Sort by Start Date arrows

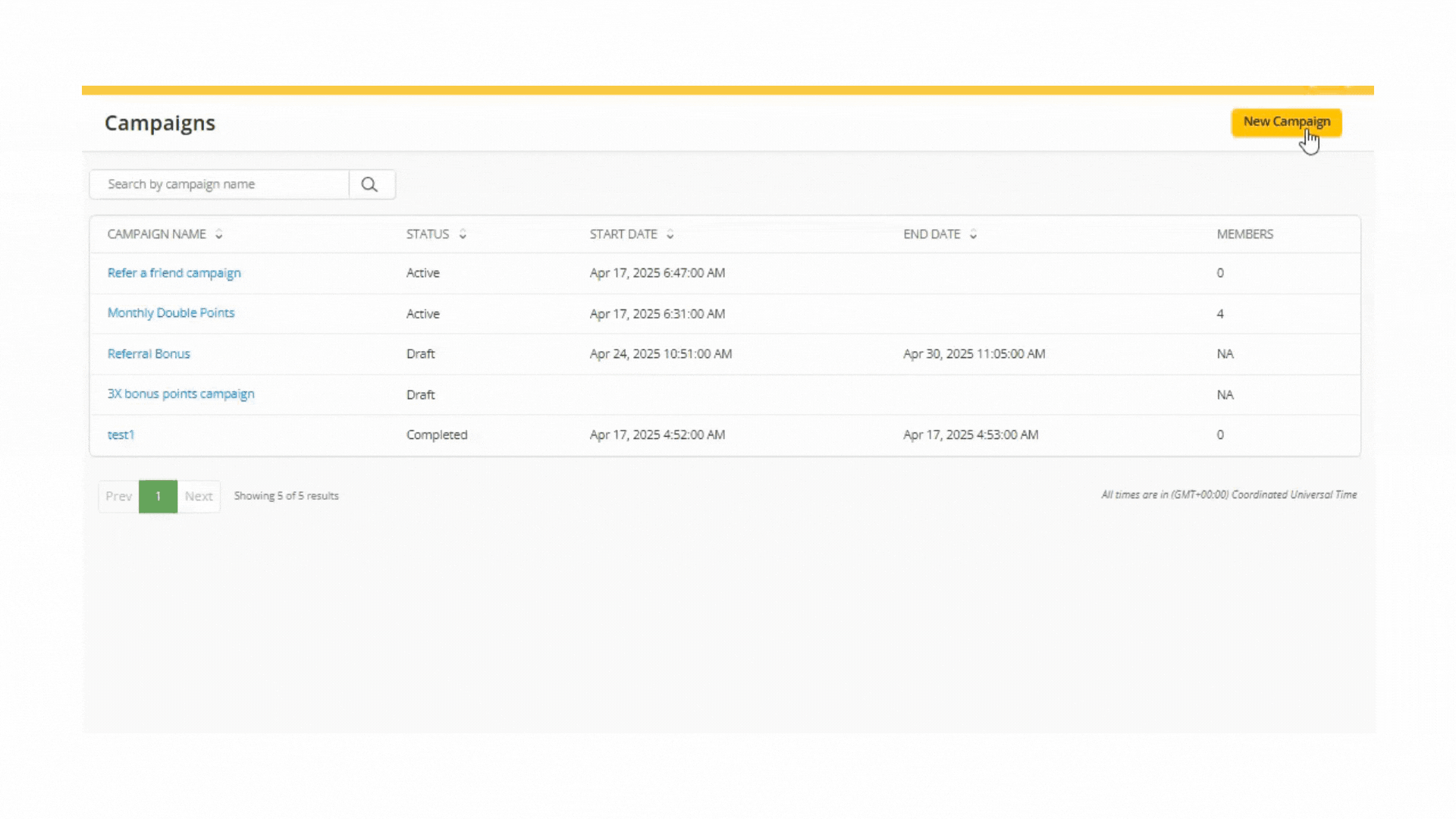(670, 234)
